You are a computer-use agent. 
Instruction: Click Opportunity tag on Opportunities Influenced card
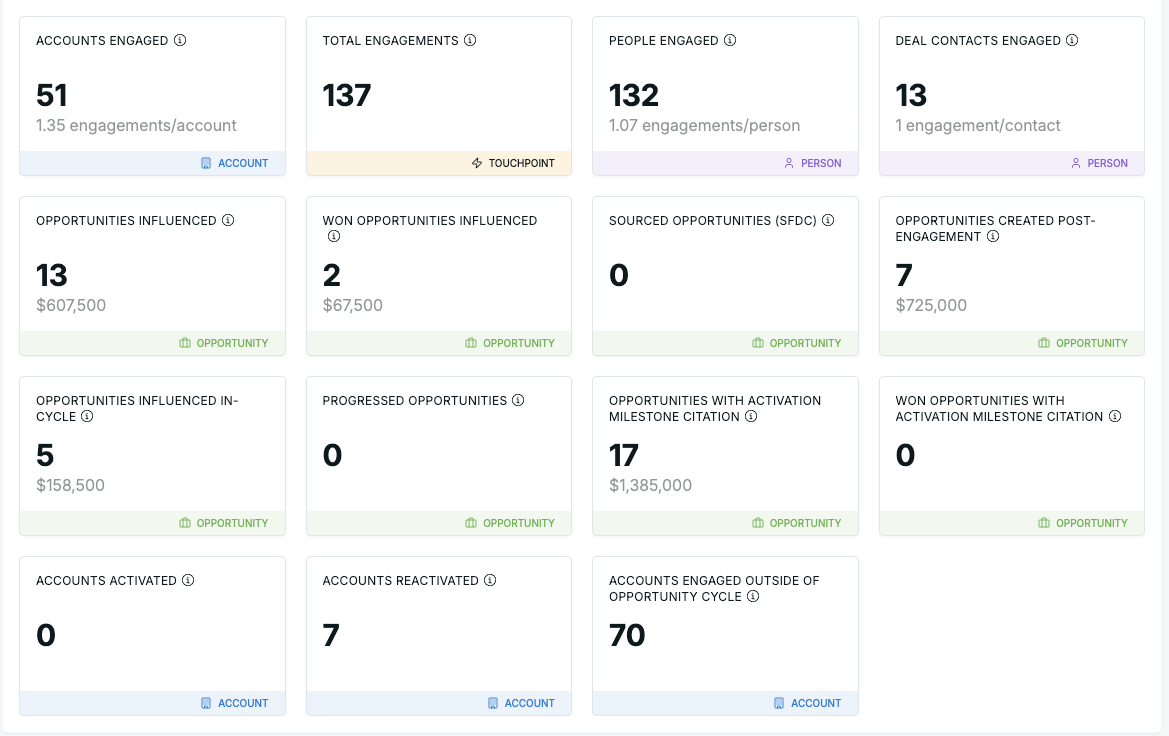(224, 343)
